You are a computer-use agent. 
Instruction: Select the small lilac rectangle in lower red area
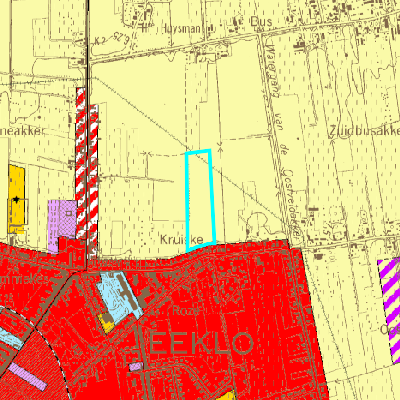point(136,367)
